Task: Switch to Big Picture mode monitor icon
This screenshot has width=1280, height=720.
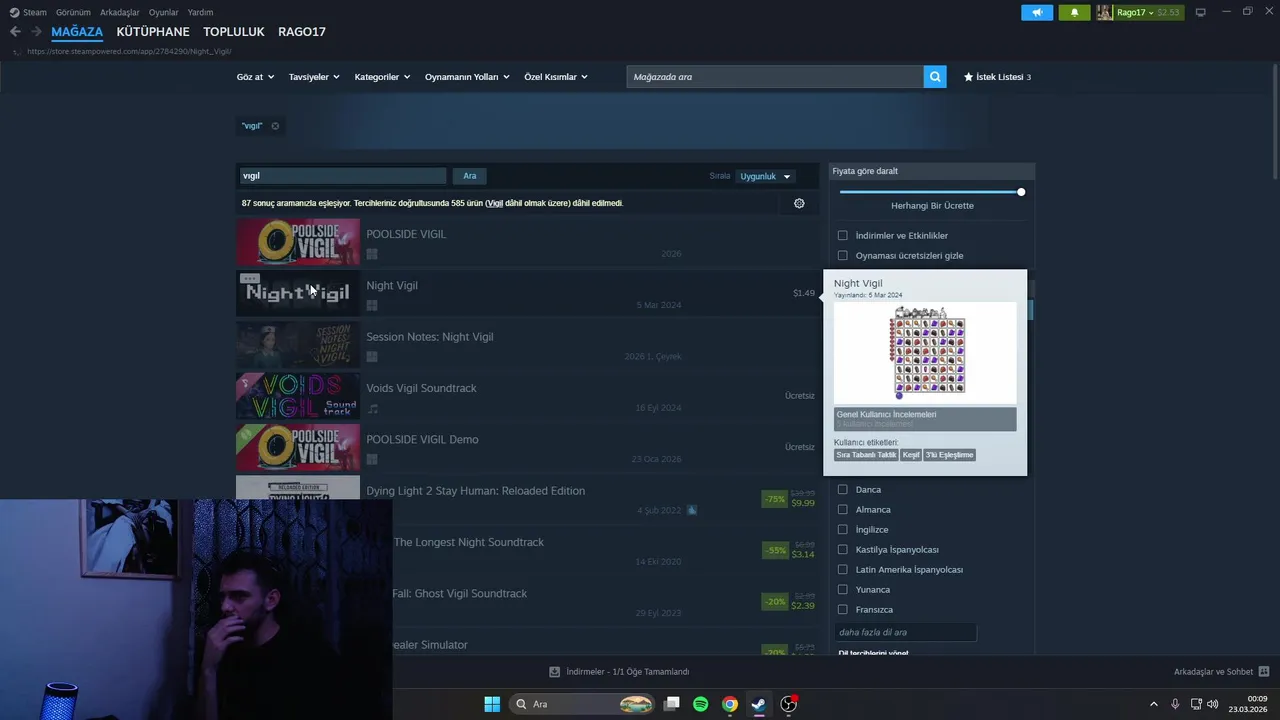Action: point(1201,12)
